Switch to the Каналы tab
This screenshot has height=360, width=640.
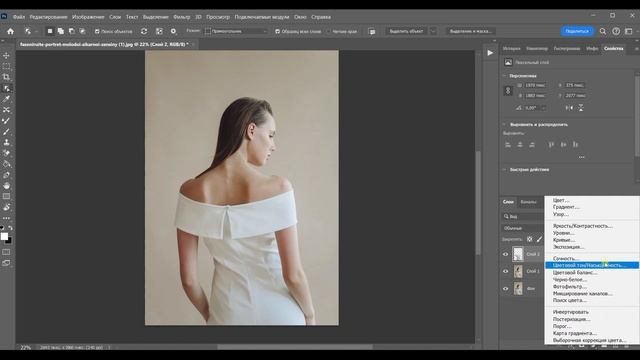(x=528, y=202)
